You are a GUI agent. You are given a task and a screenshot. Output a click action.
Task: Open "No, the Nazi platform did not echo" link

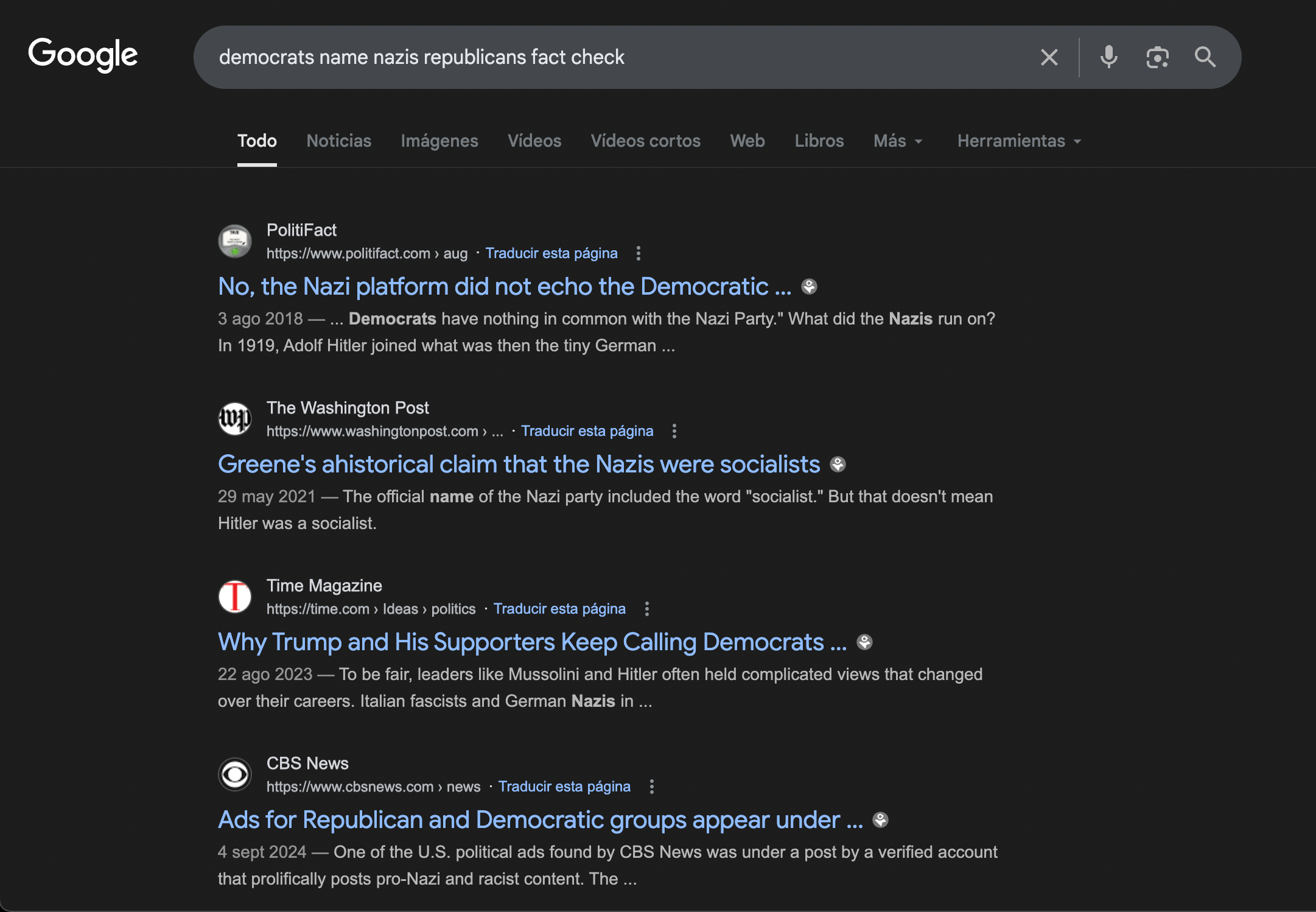pos(505,287)
